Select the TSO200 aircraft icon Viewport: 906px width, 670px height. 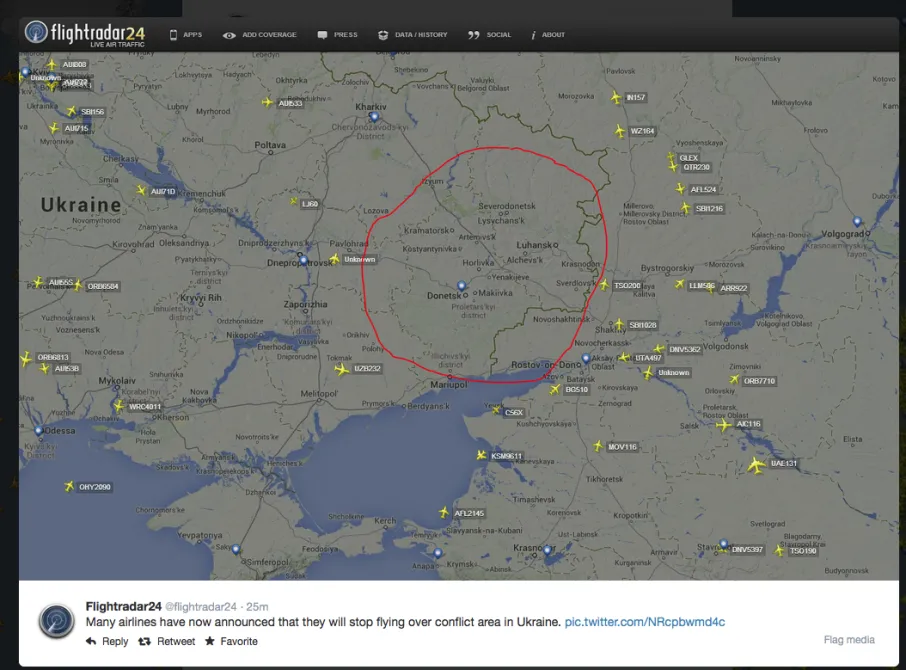pos(604,285)
